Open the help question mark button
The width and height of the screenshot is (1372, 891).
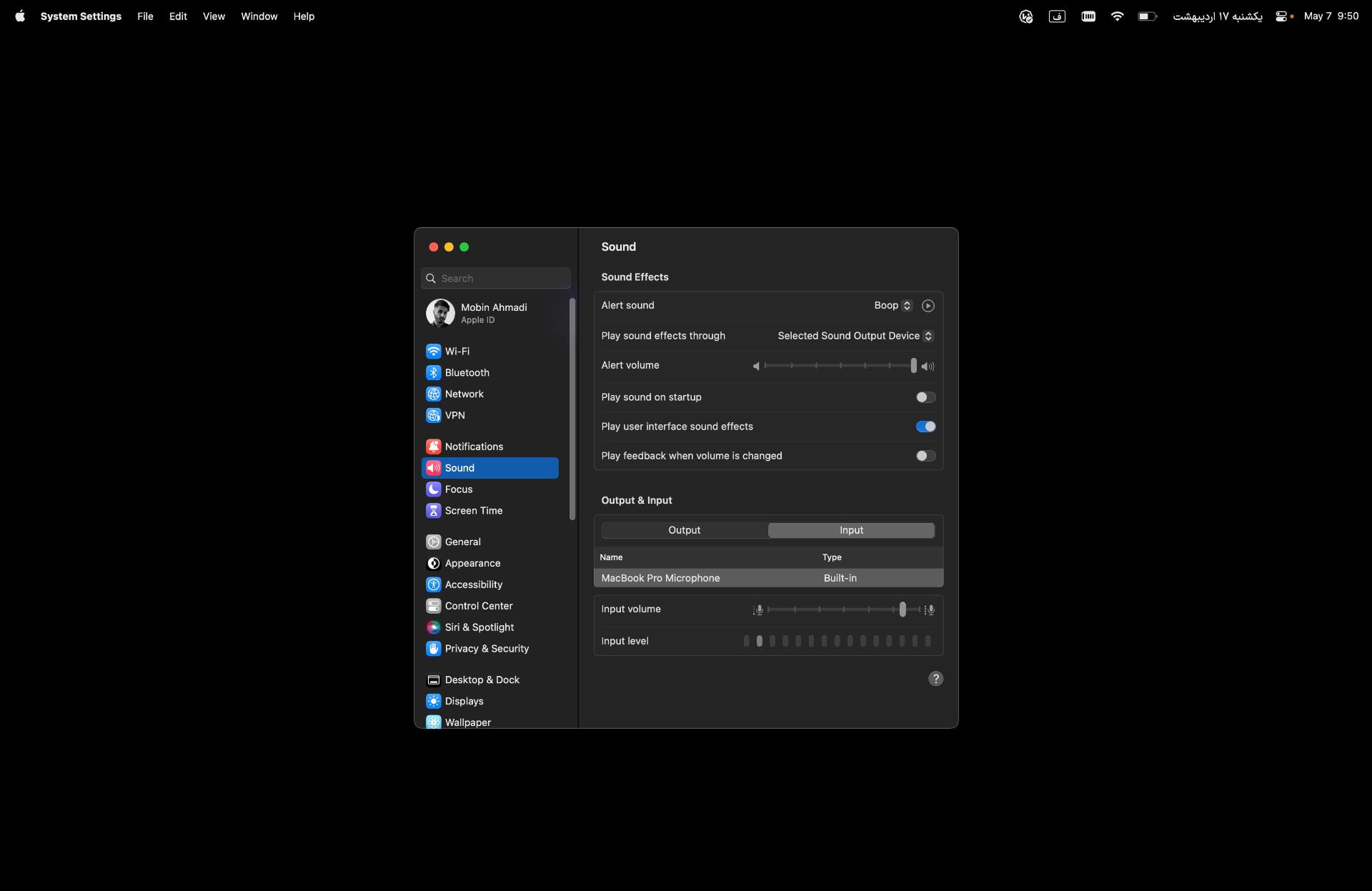[935, 679]
